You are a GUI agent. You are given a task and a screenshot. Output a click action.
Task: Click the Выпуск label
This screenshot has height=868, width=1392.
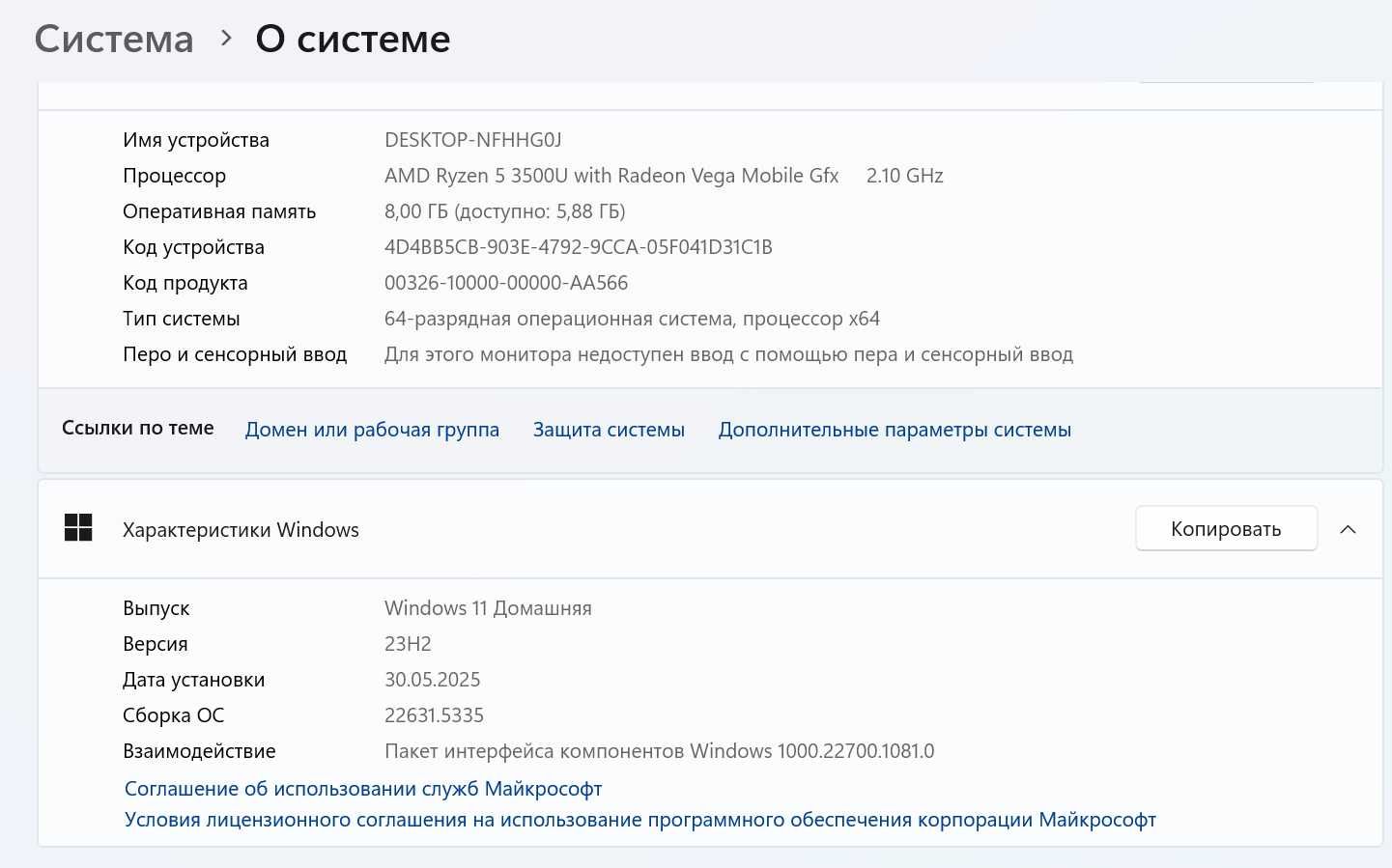coord(156,608)
